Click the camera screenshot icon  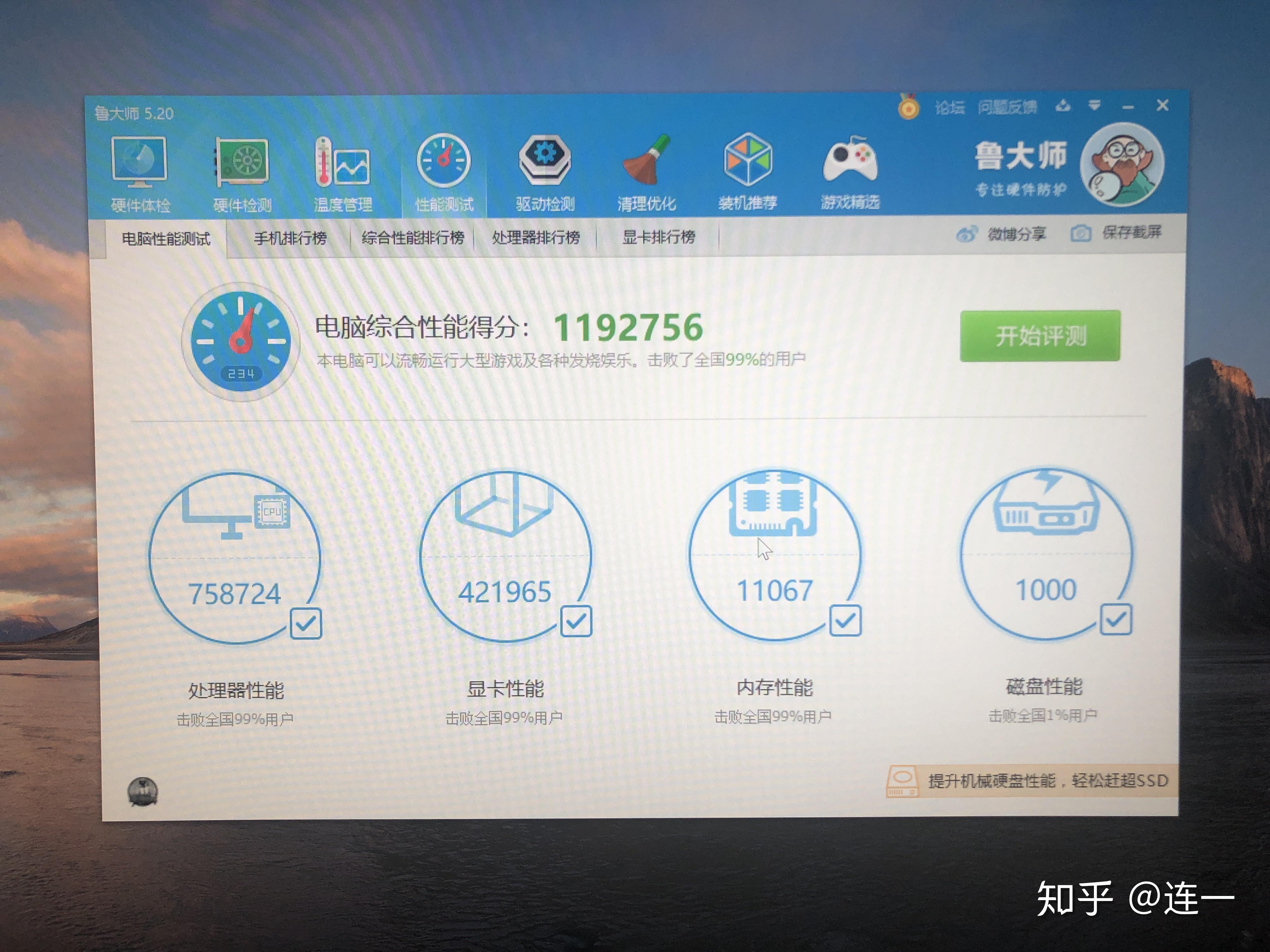pyautogui.click(x=1080, y=233)
